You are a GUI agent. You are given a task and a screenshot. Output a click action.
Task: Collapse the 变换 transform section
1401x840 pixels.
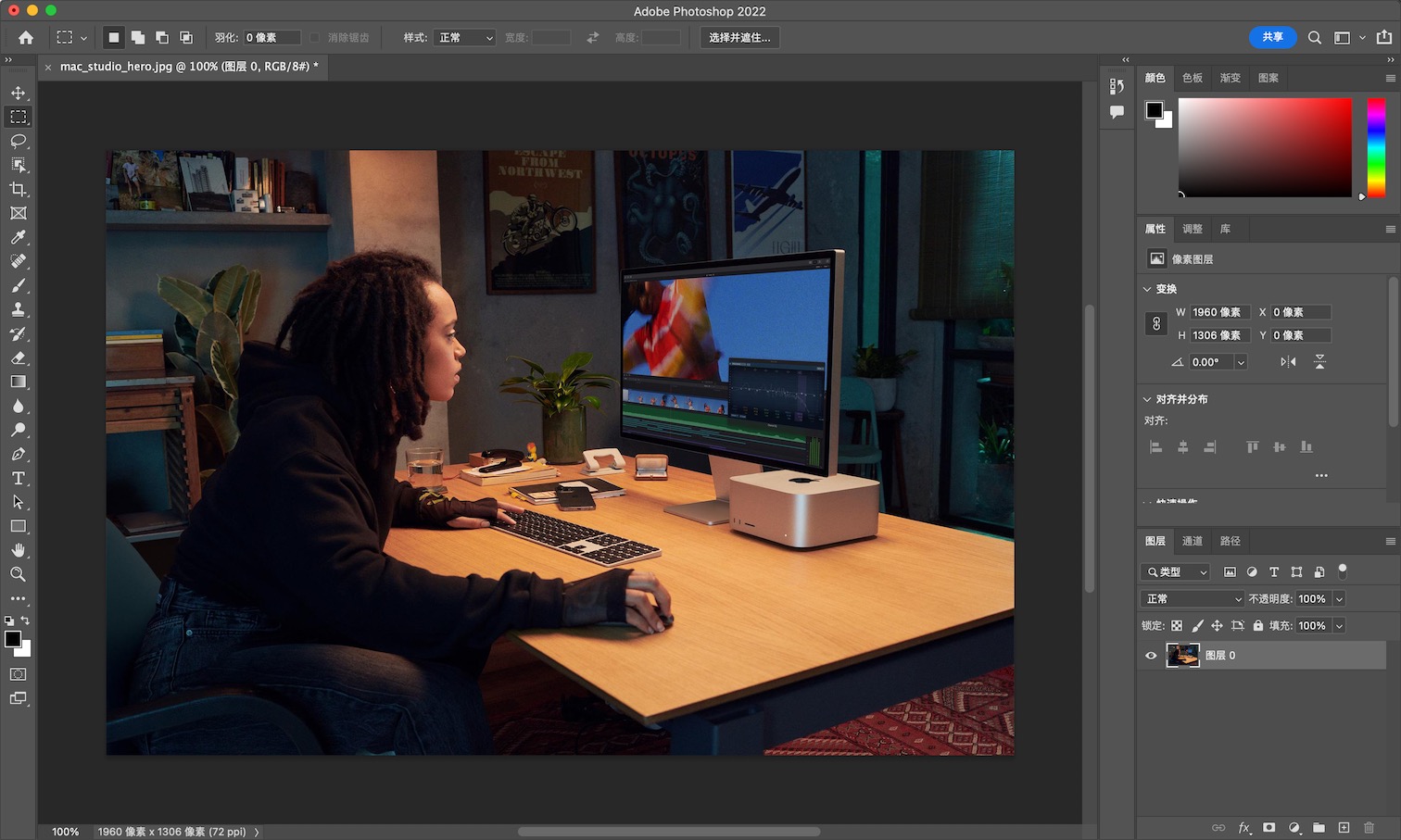[1147, 289]
